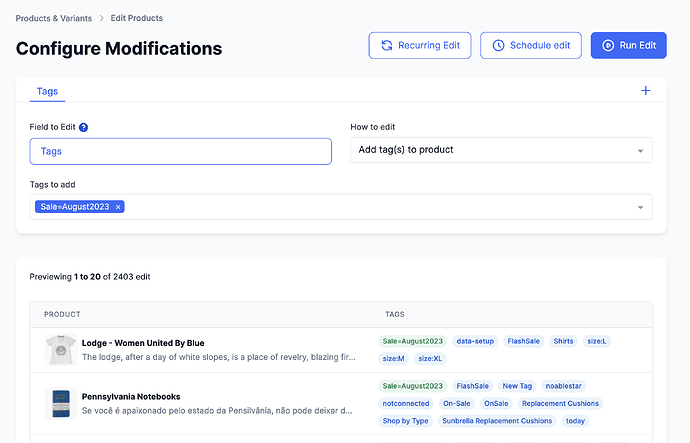
Task: Go to Products & Variants breadcrumb
Action: coord(54,18)
